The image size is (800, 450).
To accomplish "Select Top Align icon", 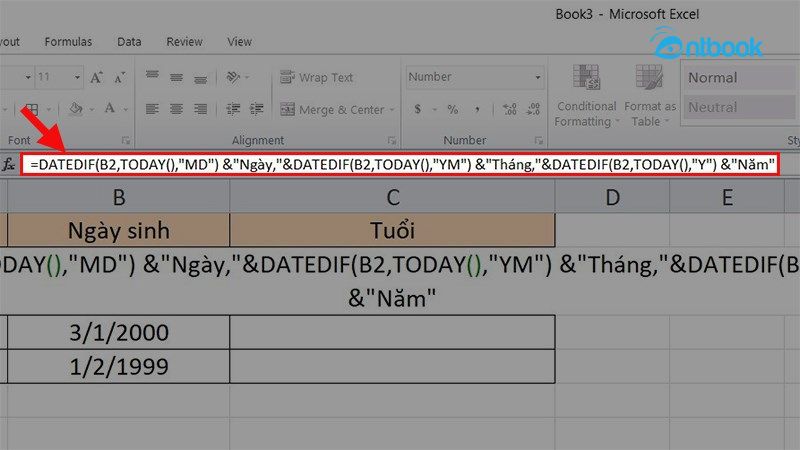I will pyautogui.click(x=152, y=77).
